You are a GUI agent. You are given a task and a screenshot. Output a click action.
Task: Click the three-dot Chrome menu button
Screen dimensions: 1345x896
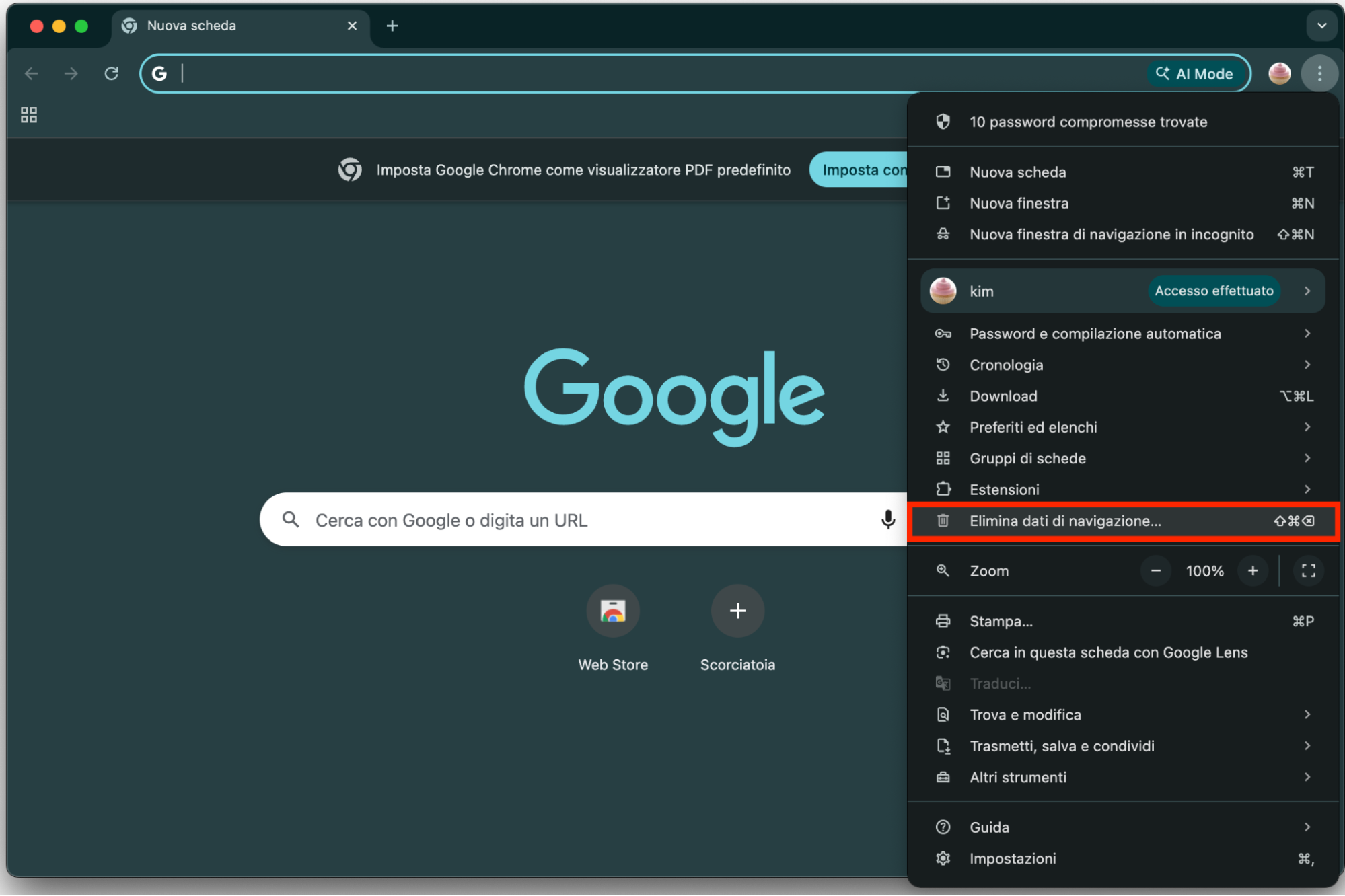point(1319,73)
